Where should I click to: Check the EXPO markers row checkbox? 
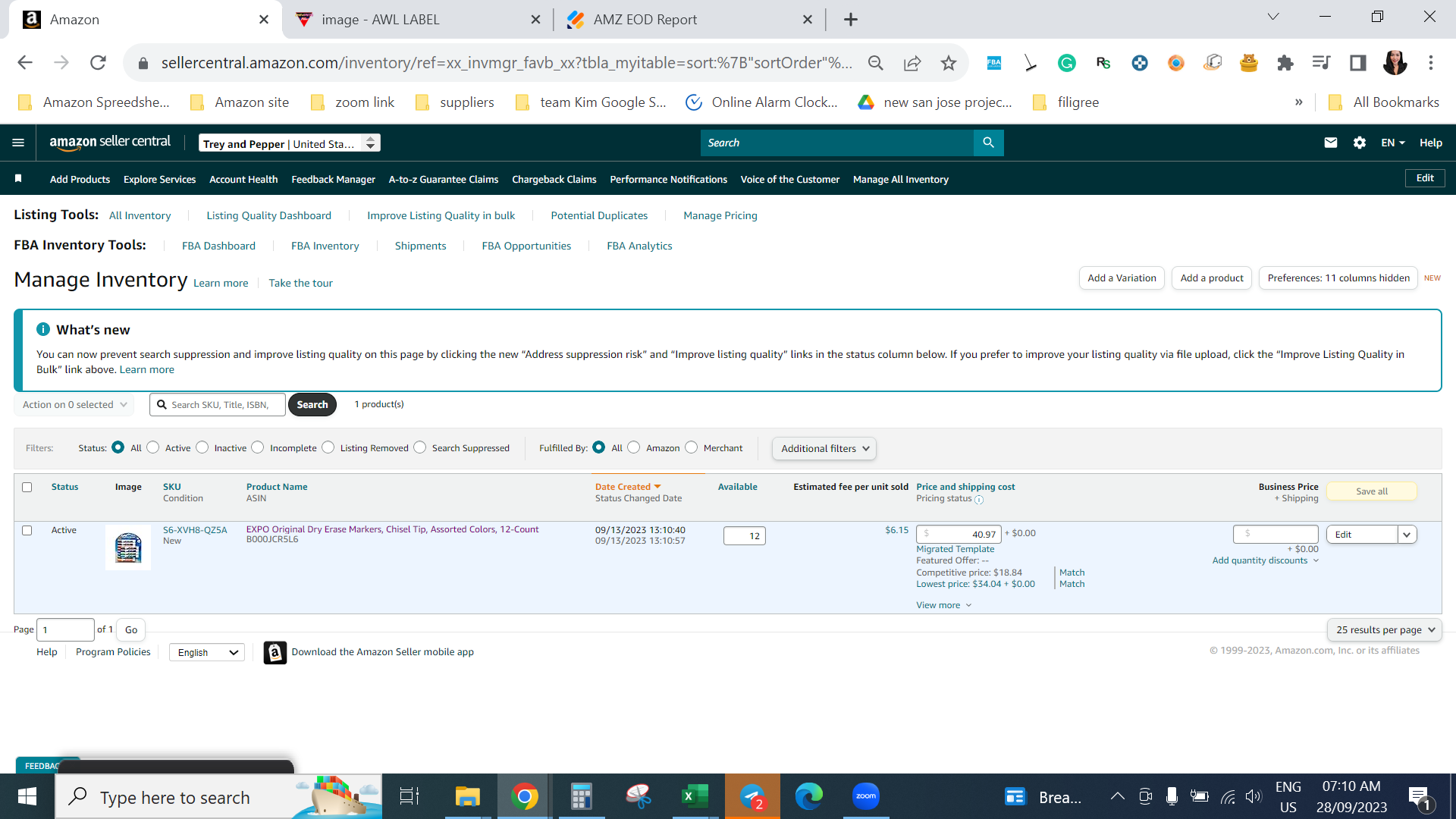pos(27,530)
